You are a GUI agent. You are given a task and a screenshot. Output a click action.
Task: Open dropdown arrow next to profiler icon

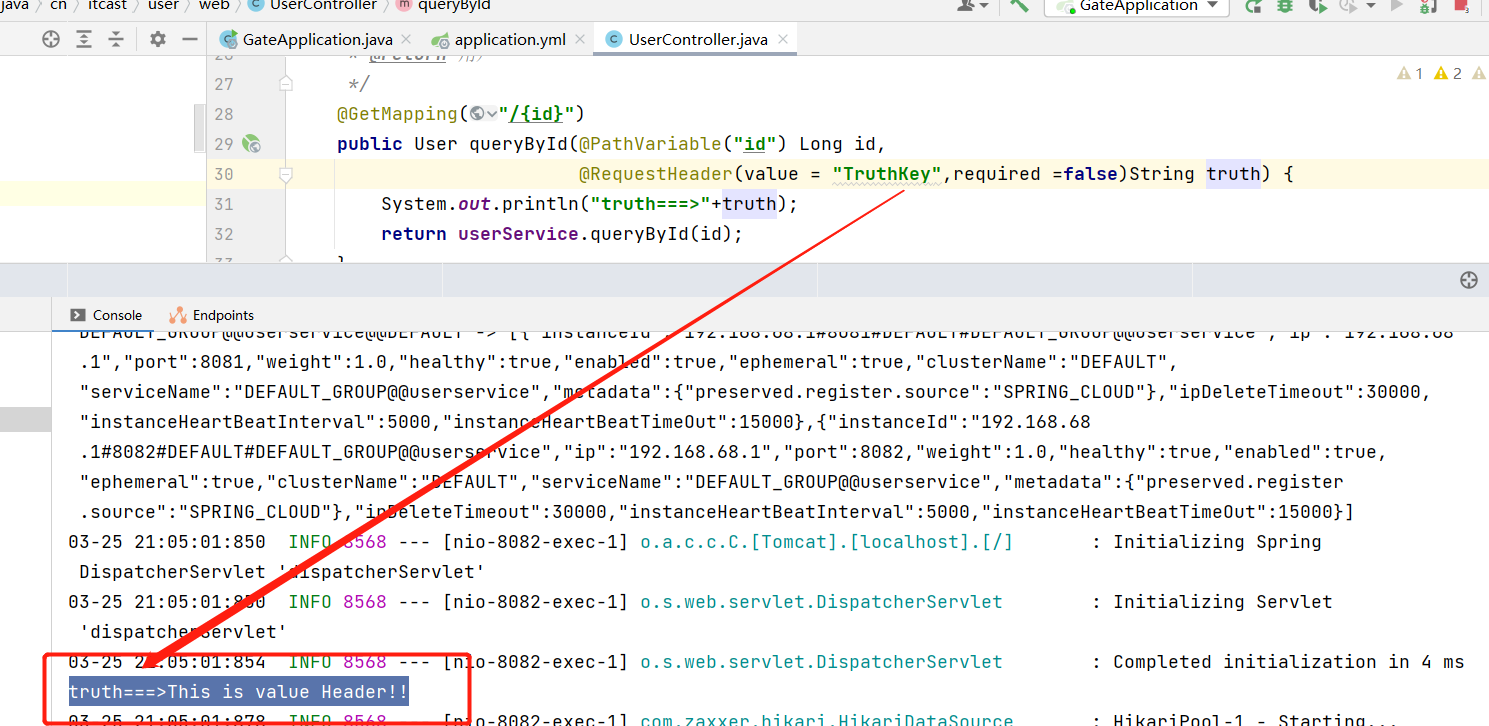1371,6
